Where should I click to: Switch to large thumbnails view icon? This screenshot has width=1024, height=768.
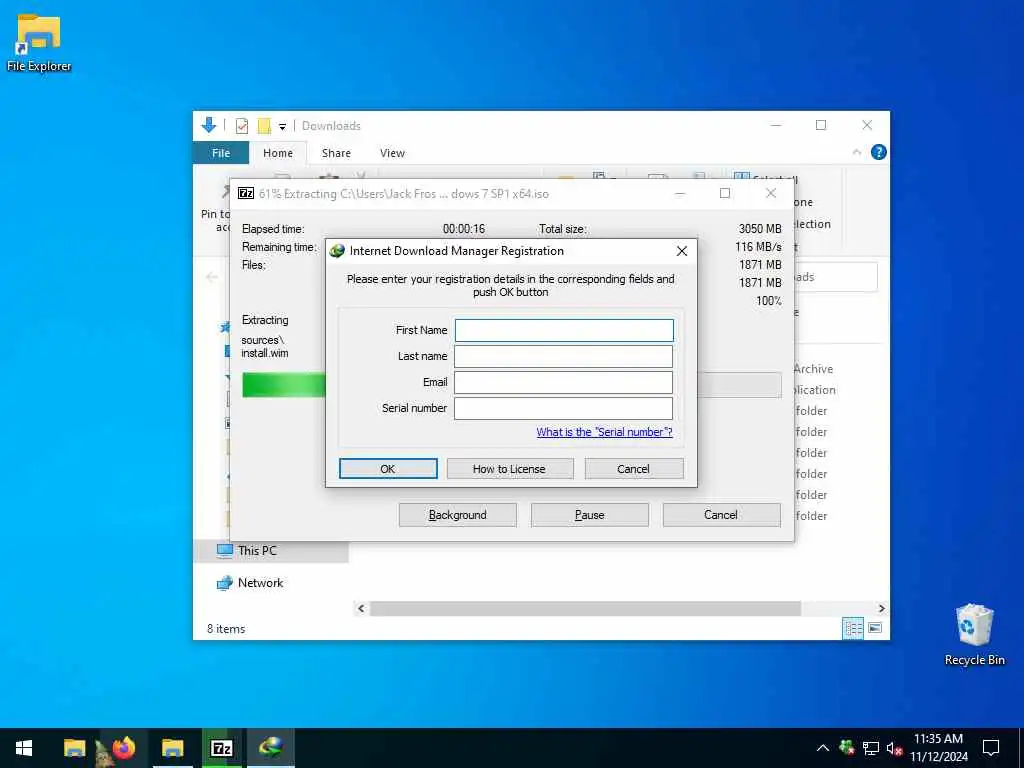[875, 628]
